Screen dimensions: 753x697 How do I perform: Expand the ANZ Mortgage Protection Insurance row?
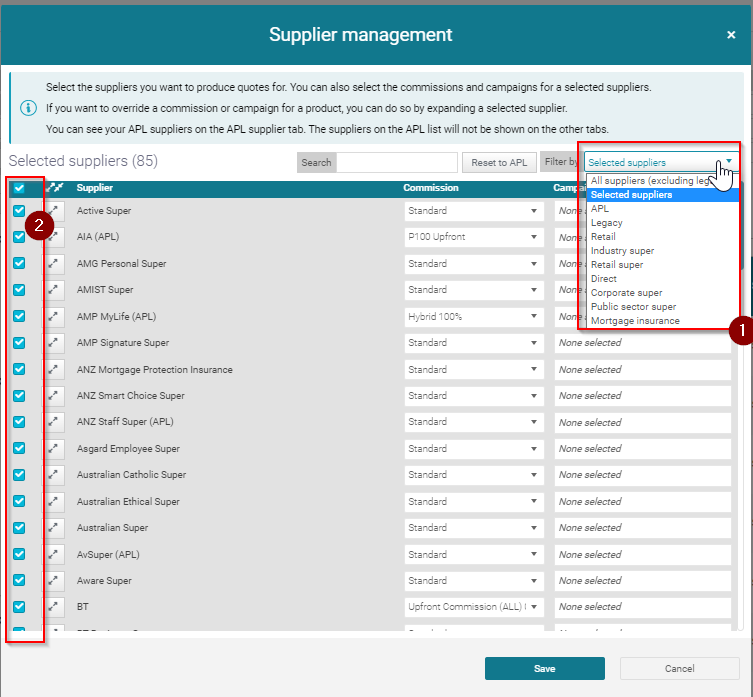coord(54,369)
